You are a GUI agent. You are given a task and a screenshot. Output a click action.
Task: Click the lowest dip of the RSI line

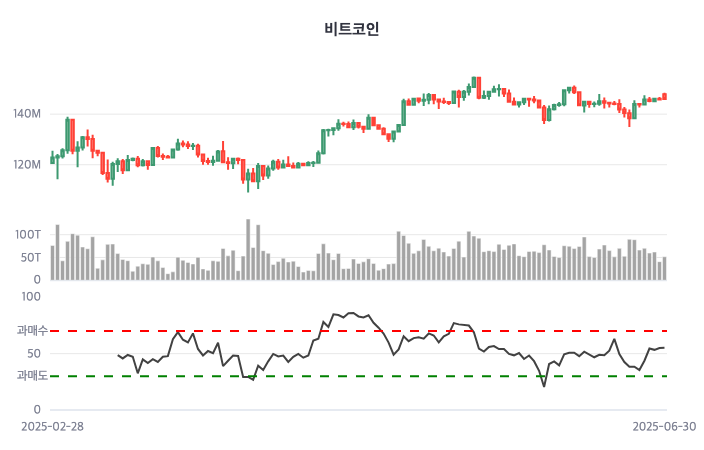pyautogui.click(x=543, y=386)
